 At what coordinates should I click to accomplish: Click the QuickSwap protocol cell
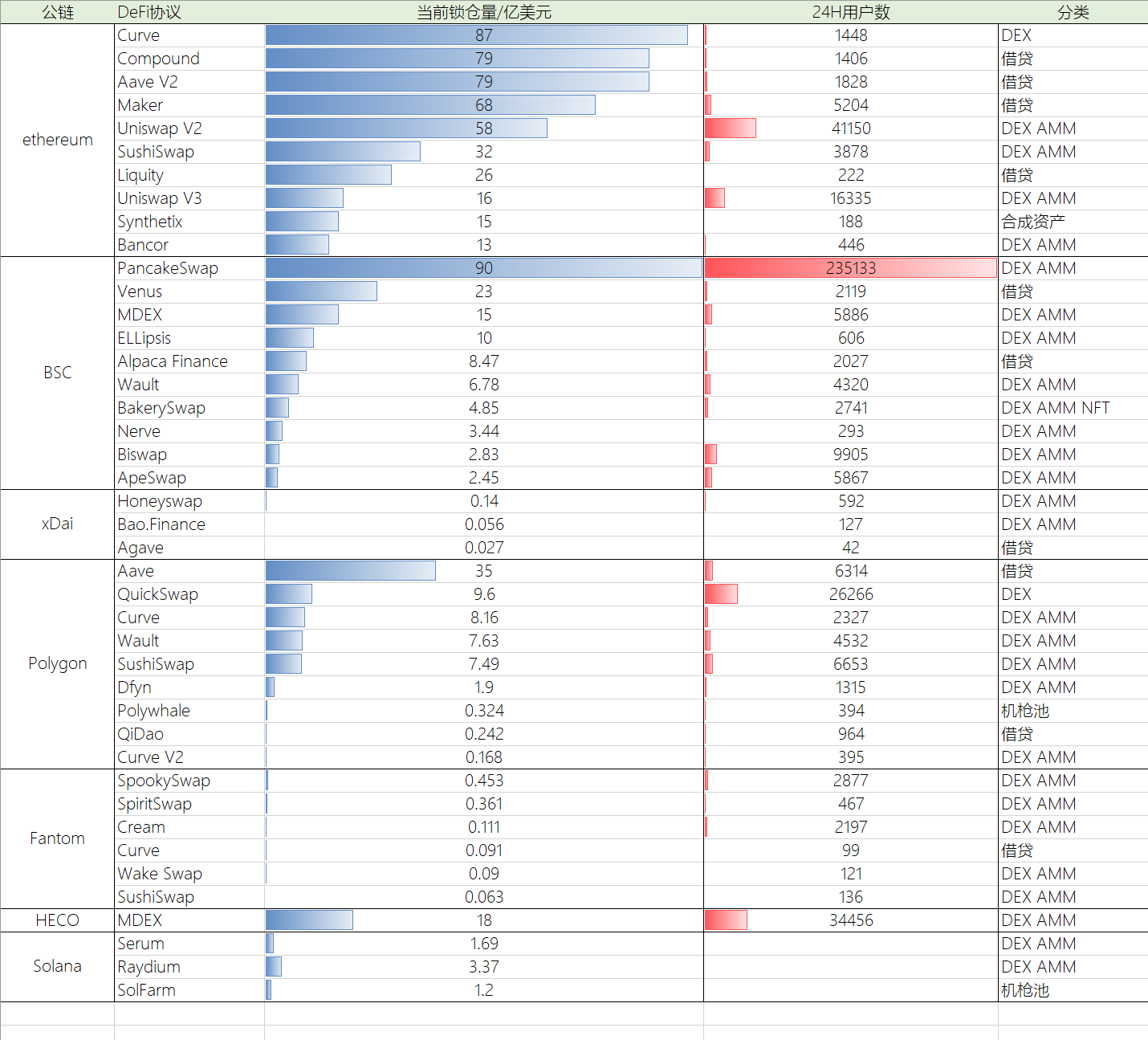(x=189, y=594)
